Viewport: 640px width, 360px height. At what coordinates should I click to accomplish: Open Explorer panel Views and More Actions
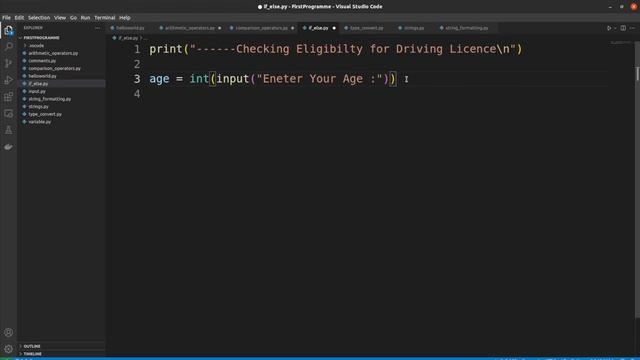(97, 28)
